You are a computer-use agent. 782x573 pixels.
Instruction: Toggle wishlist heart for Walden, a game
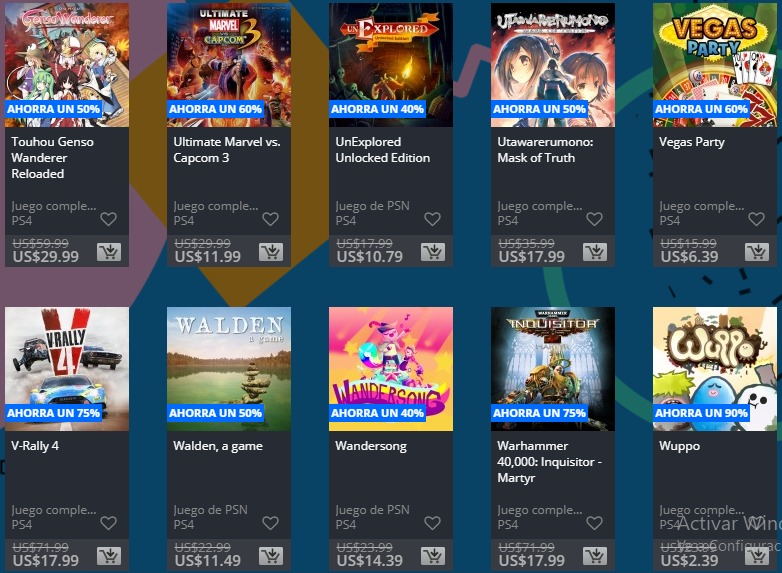pos(270,523)
